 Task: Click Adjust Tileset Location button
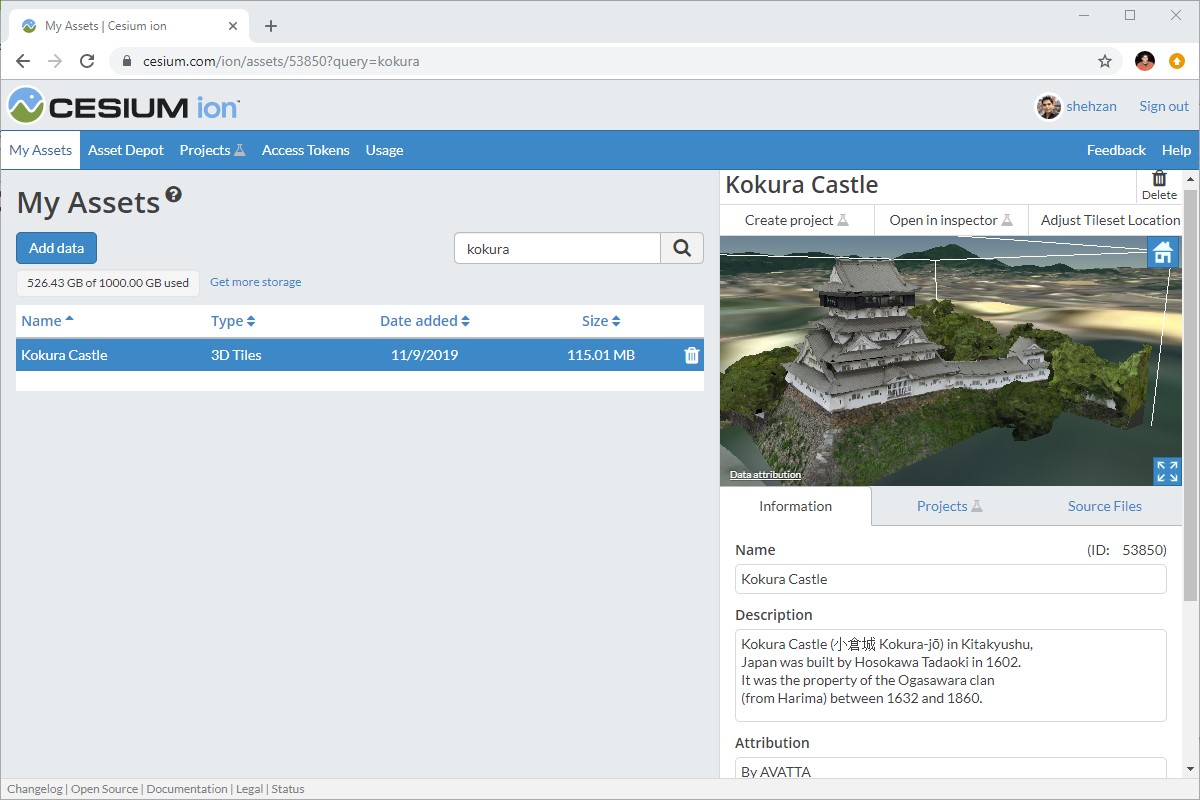(1110, 220)
